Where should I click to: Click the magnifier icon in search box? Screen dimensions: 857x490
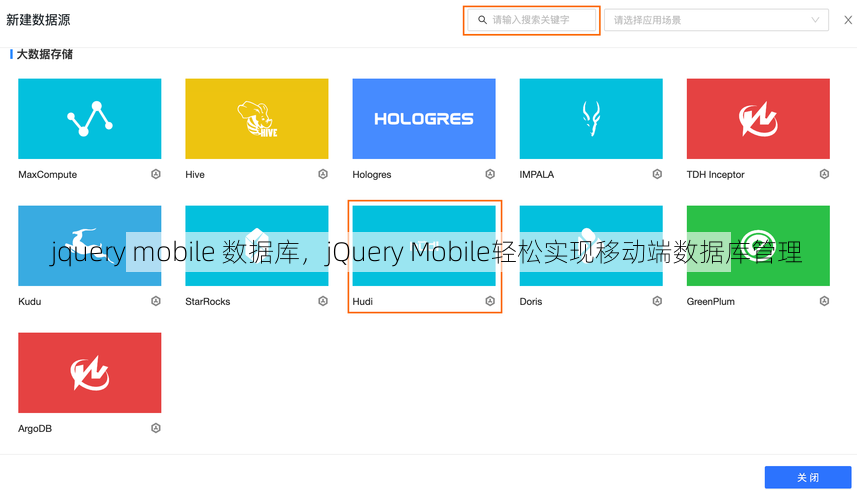(x=483, y=20)
